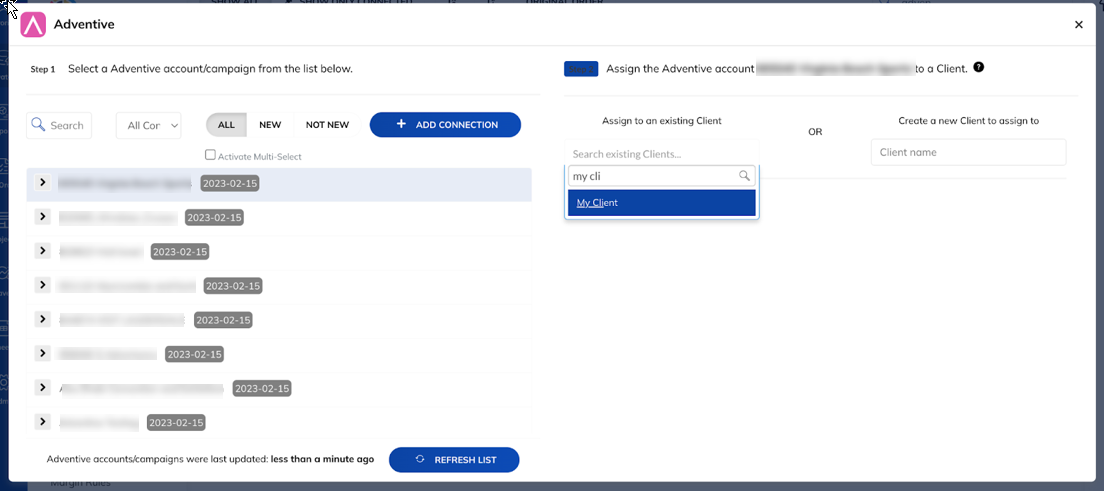Switch to the NOT NEW filter tab
Image resolution: width=1104 pixels, height=491 pixels.
[327, 125]
